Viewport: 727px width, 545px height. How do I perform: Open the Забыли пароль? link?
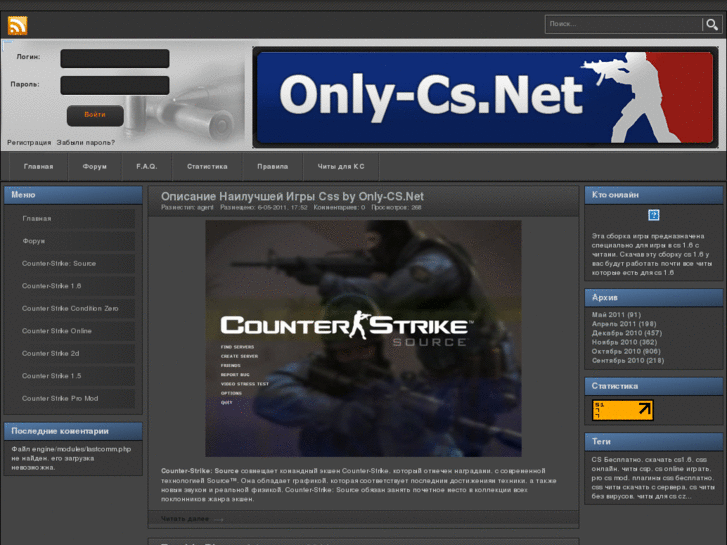click(x=86, y=142)
